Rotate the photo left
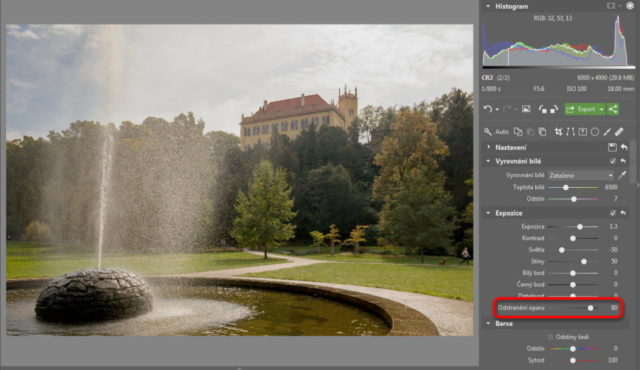The width and height of the screenshot is (640, 370). [x=542, y=109]
